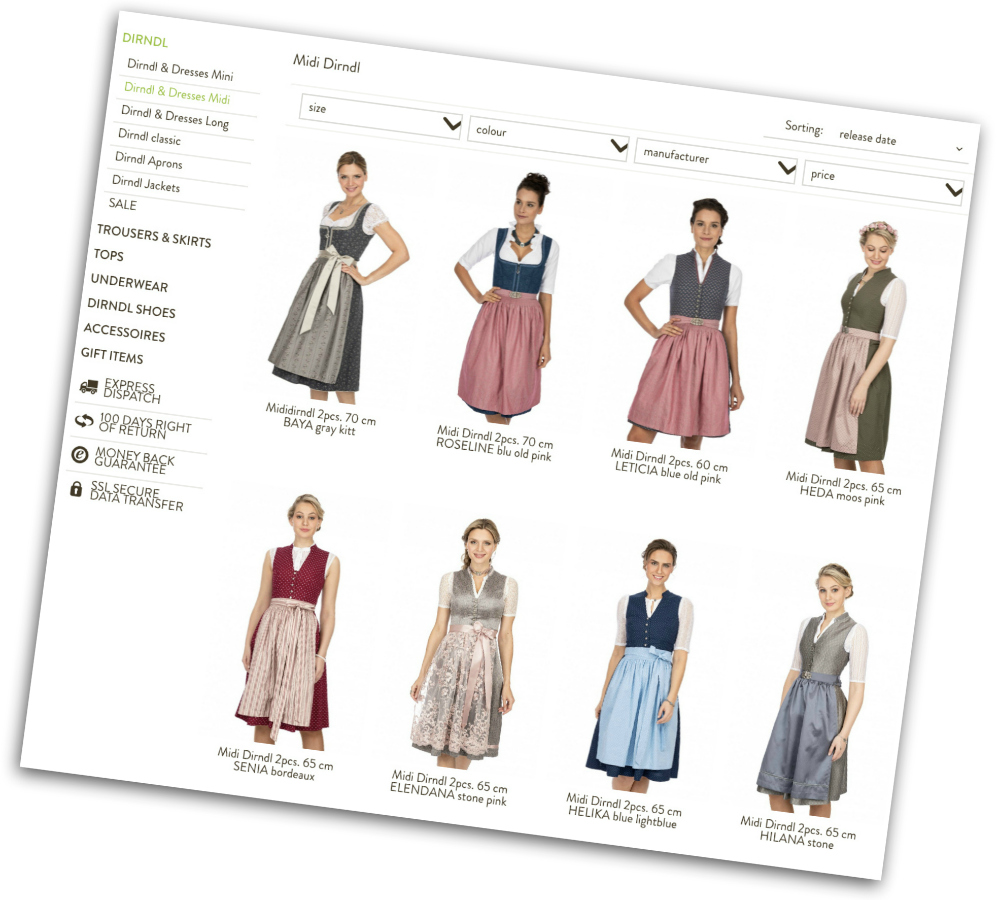The width and height of the screenshot is (1000, 900).
Task: Open the price filter dropdown
Action: coord(883,183)
